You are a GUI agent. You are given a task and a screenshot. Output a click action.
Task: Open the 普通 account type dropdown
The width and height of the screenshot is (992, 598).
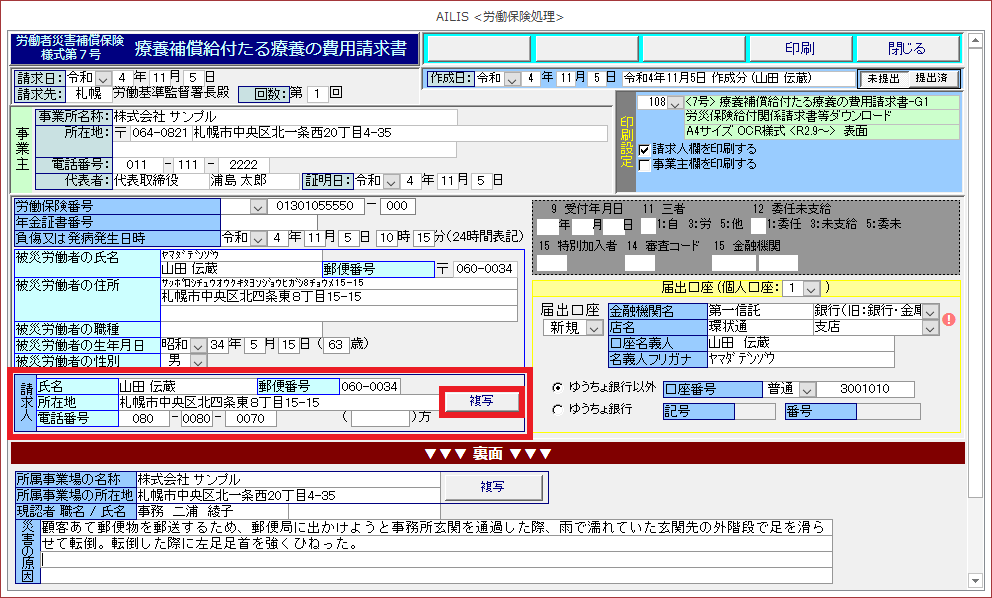(x=807, y=389)
